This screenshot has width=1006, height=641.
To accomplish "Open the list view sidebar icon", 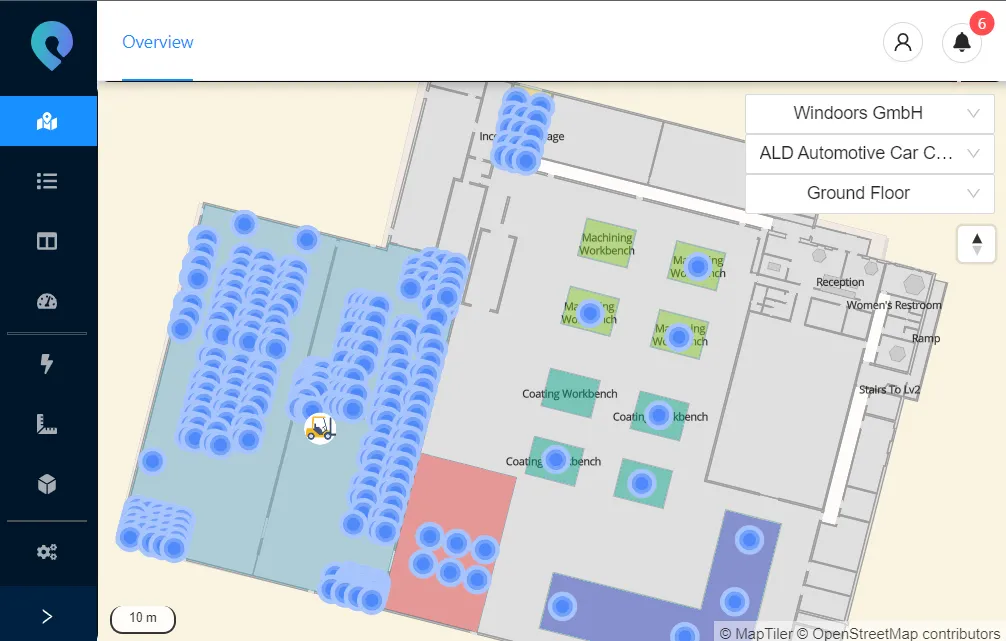I will click(47, 181).
